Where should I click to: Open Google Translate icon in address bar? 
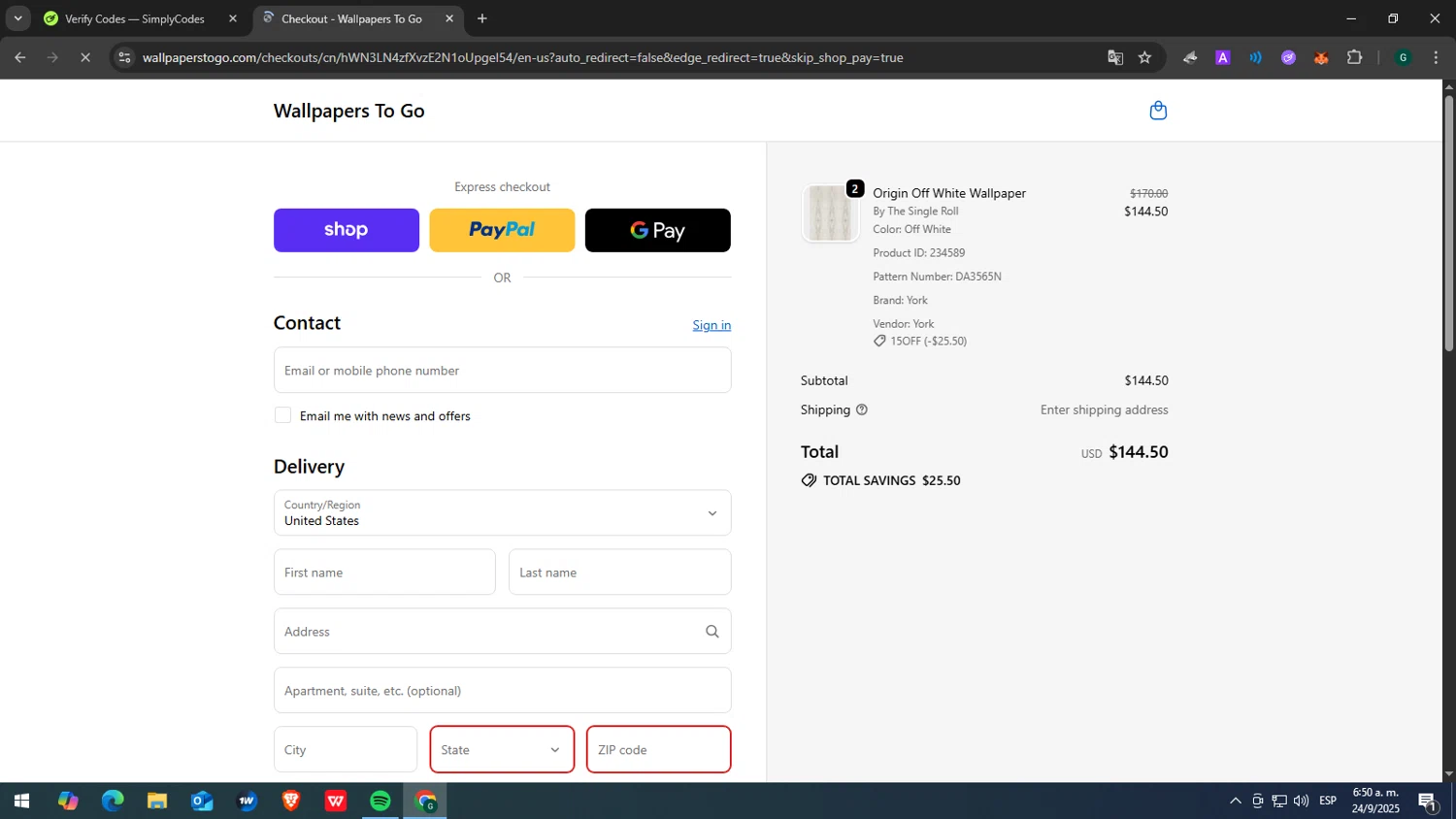[x=1115, y=57]
